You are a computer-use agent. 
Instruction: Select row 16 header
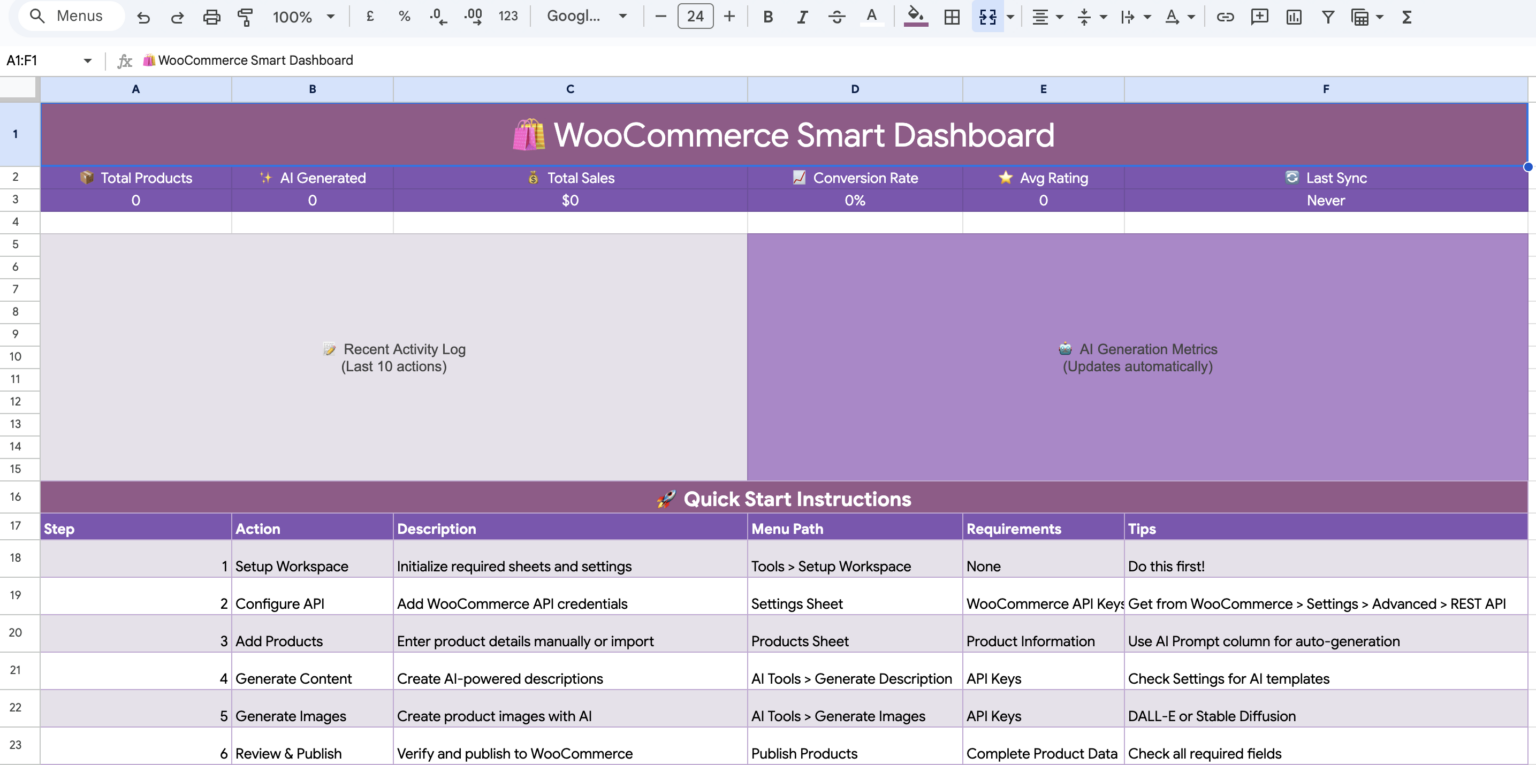(20, 497)
